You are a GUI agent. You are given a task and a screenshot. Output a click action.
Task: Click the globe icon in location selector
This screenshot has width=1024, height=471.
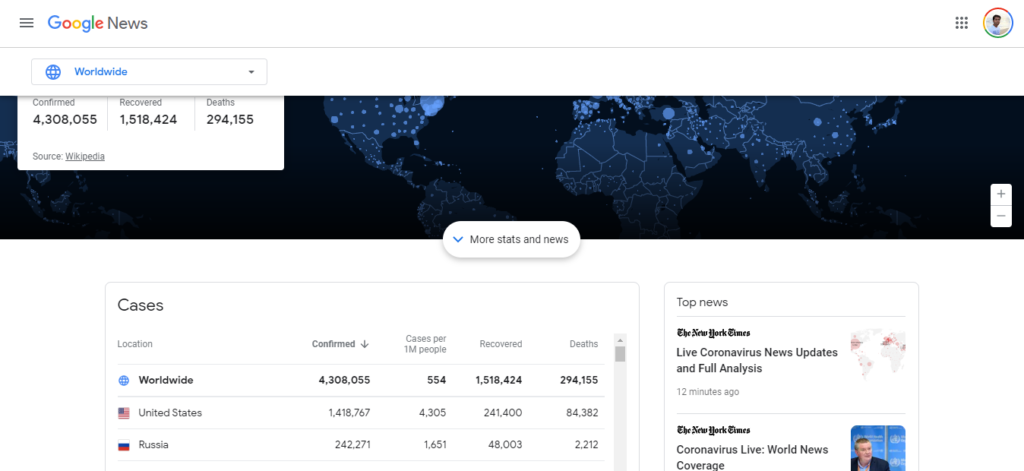53,72
